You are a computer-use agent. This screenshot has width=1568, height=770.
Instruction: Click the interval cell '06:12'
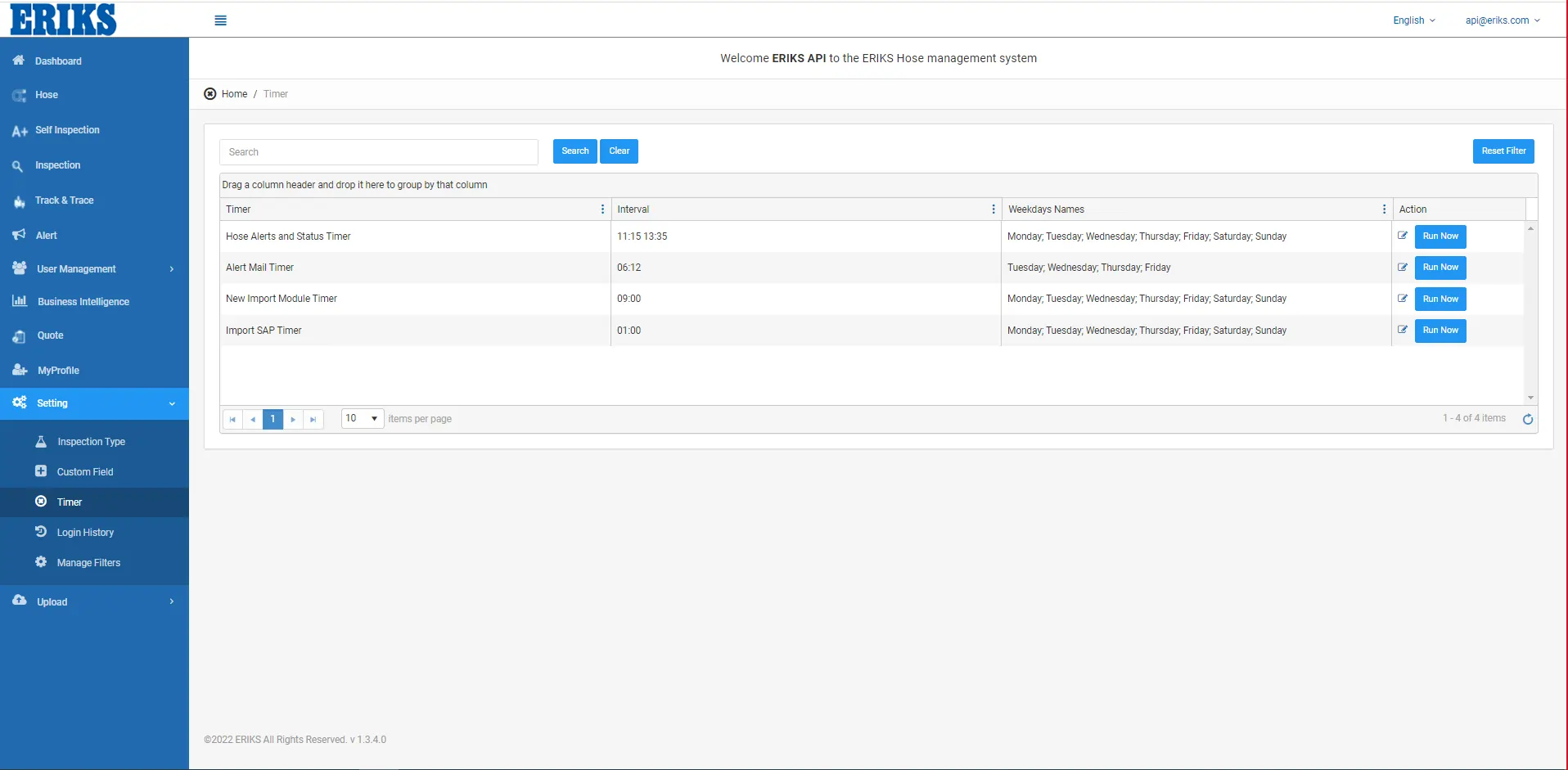(805, 268)
